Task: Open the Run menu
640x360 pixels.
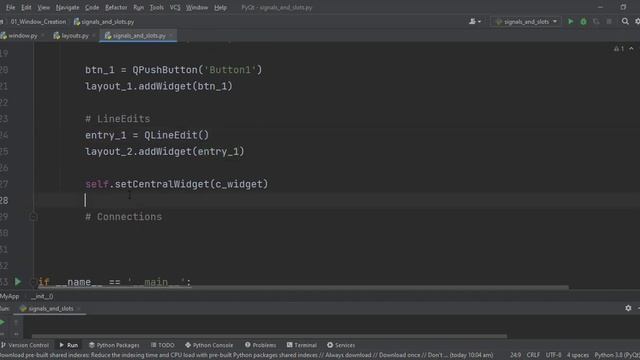Action: click(138, 7)
